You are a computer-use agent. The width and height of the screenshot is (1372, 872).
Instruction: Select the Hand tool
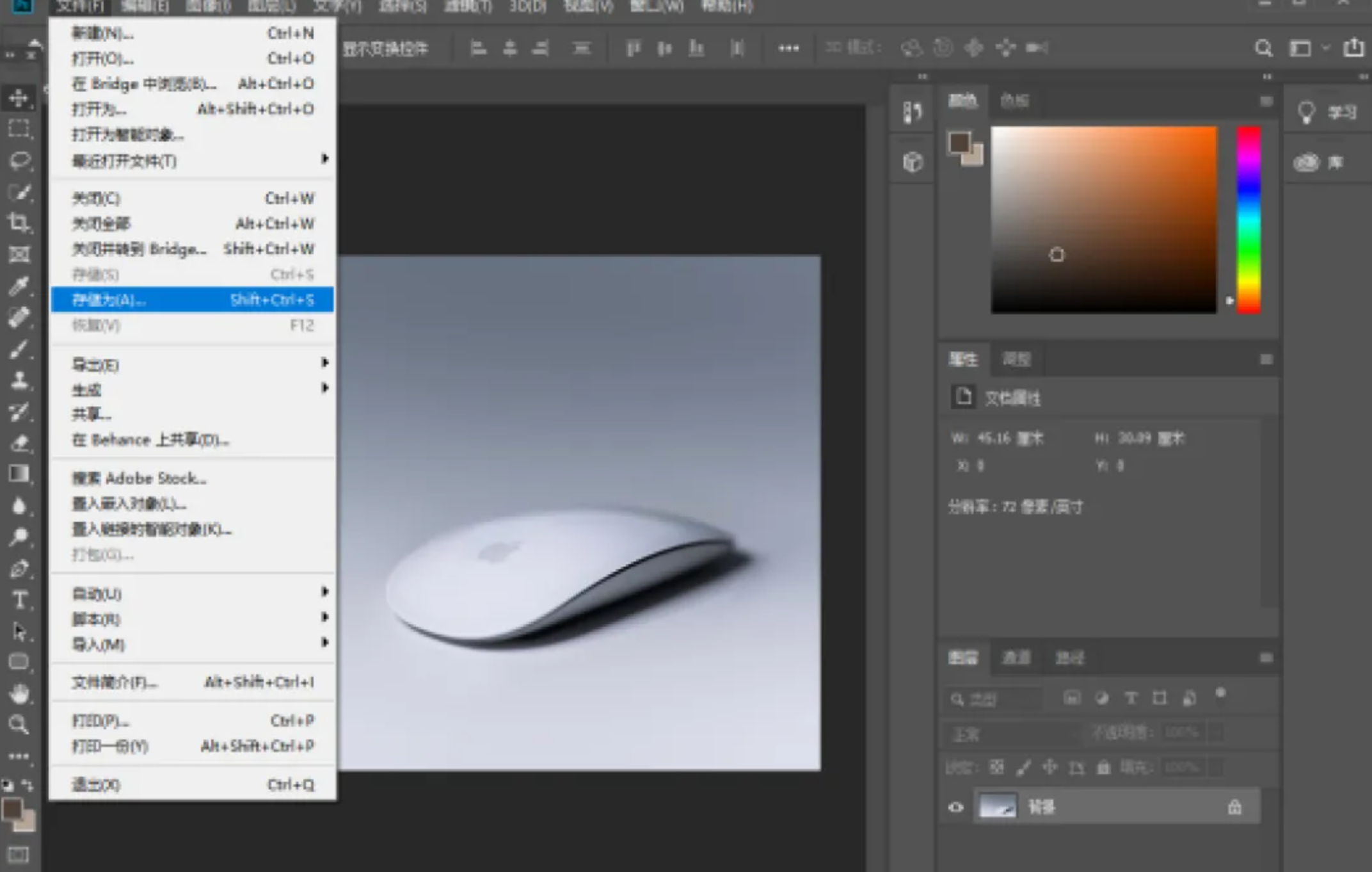[x=19, y=694]
